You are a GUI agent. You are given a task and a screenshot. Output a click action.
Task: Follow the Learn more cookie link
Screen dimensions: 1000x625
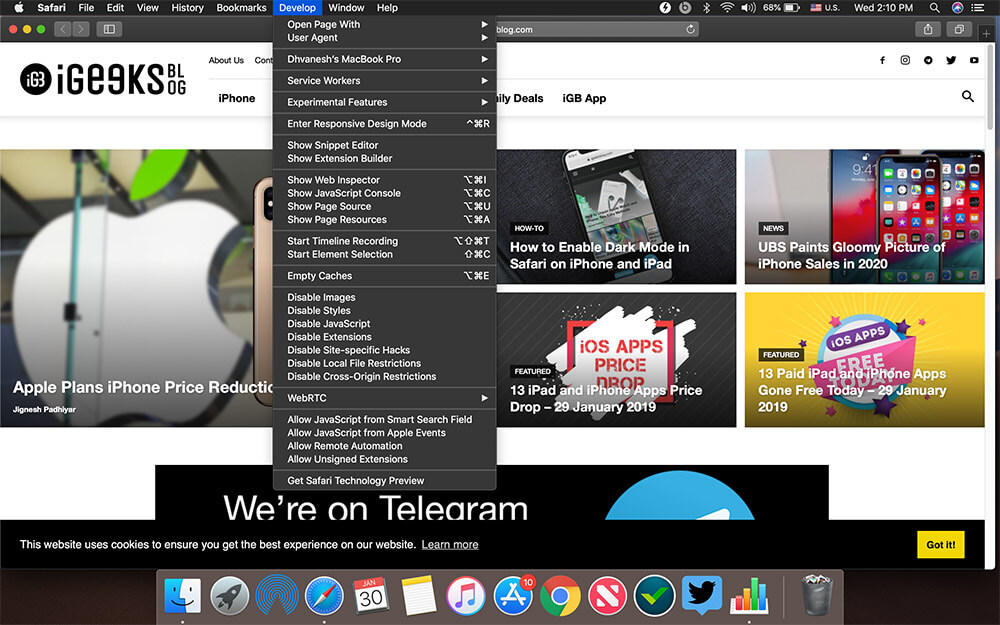click(450, 545)
